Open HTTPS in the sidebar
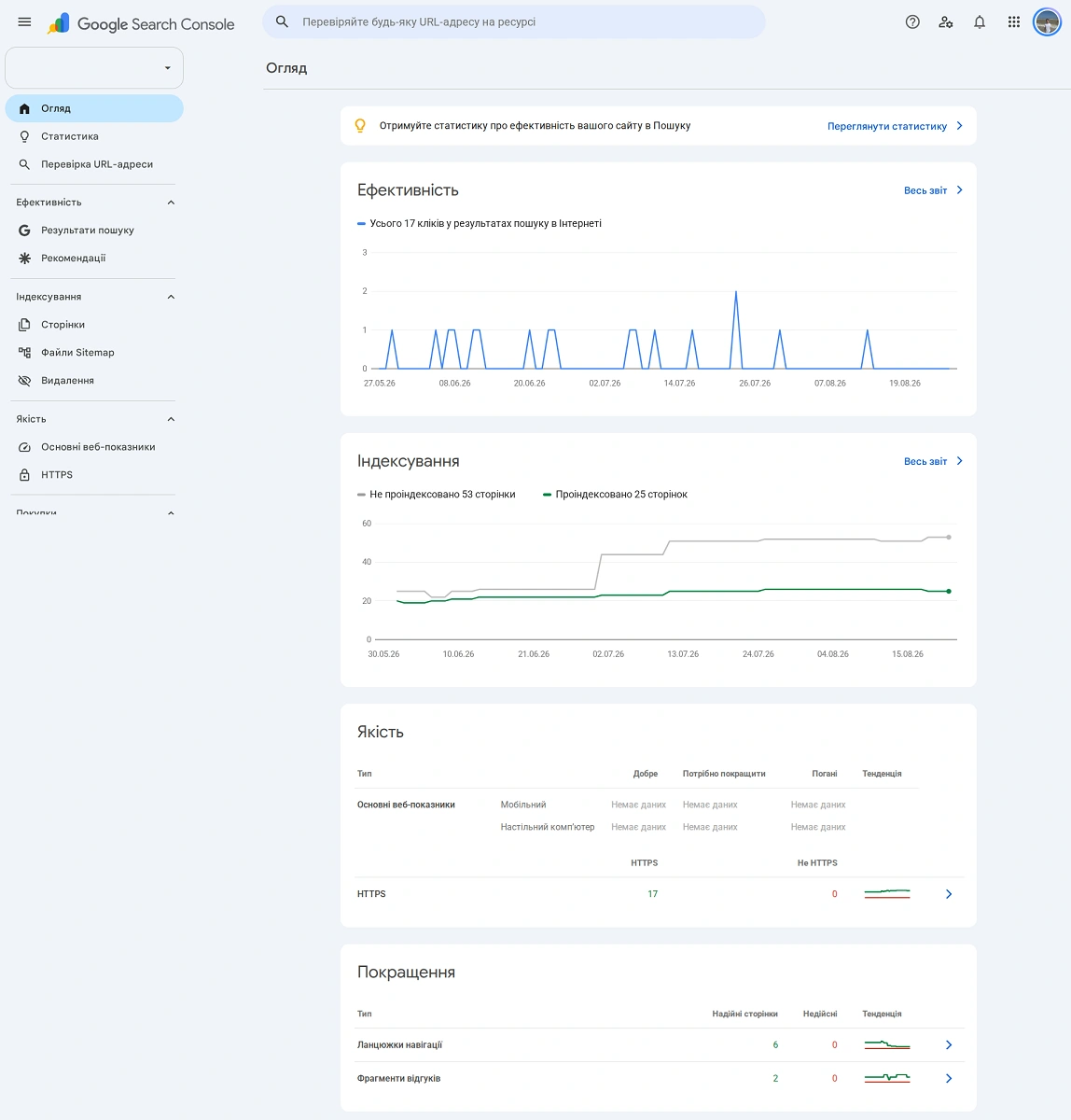1071x1120 pixels. tap(94, 475)
